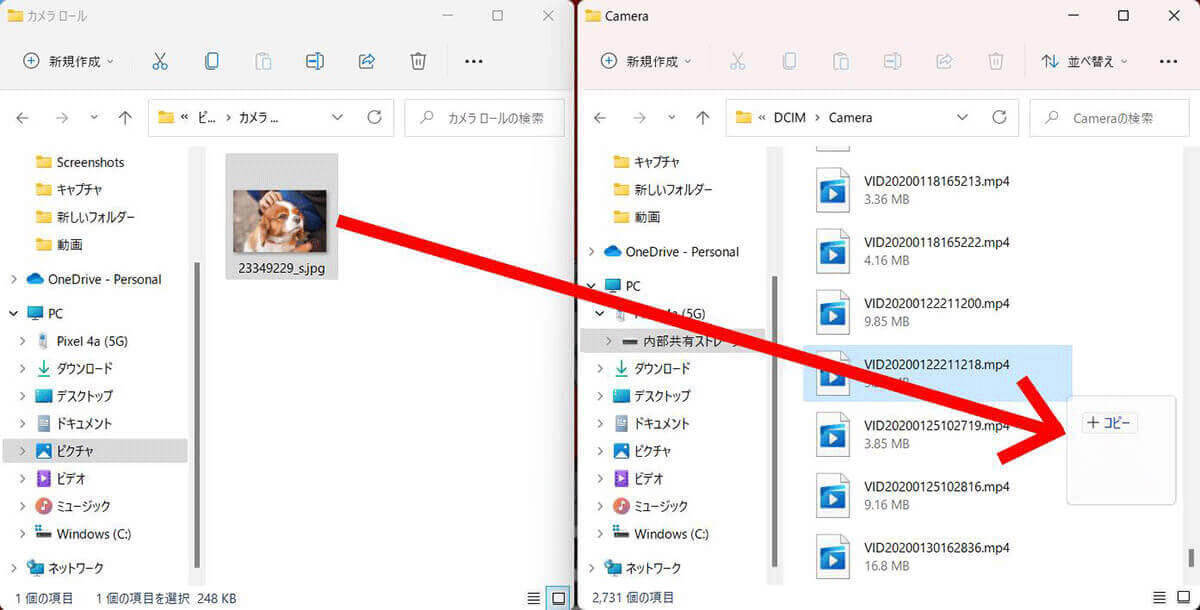Viewport: 1200px width, 610px height.
Task: Select 23349229_s.jpg thumbnail
Action: coord(281,216)
